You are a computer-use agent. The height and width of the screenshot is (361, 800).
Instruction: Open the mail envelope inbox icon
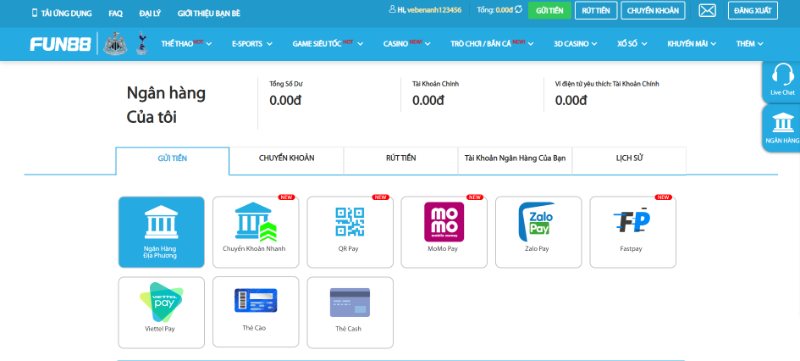pos(707,10)
